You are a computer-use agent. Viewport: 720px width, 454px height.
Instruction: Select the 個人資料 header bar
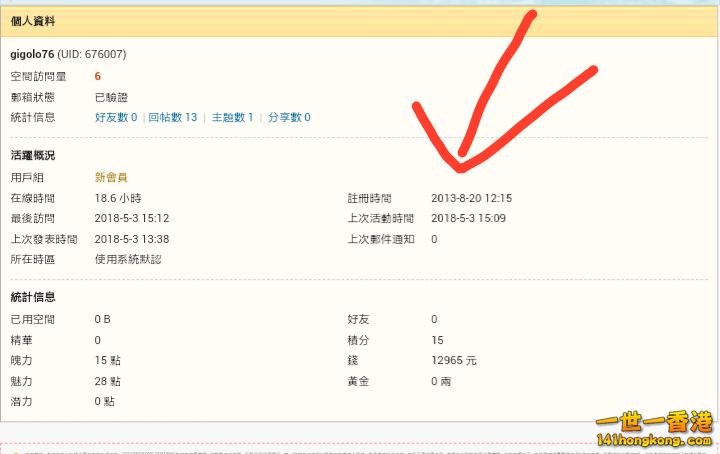click(360, 21)
